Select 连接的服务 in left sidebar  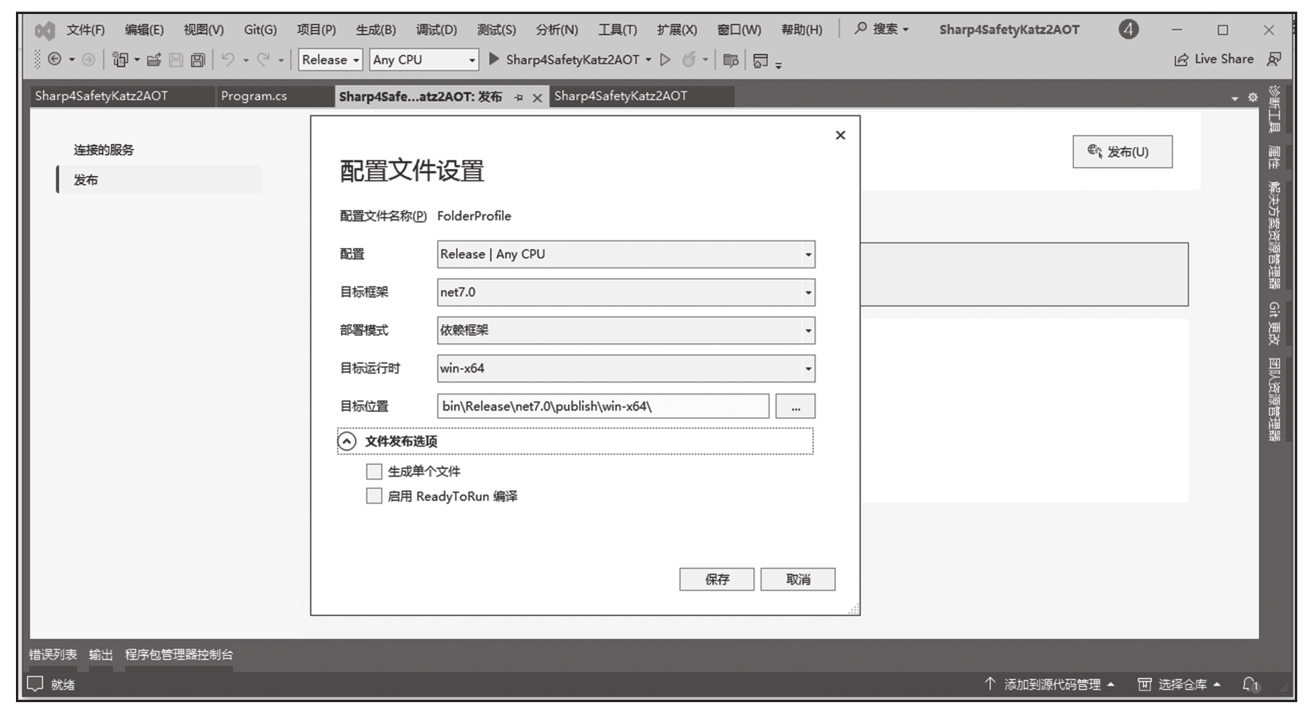coord(103,150)
